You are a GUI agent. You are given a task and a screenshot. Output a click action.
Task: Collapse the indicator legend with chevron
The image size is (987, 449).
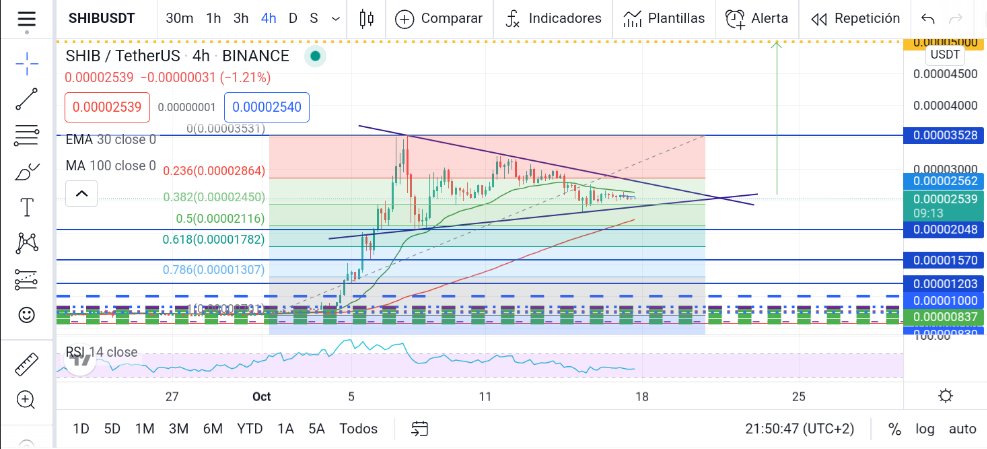click(81, 193)
